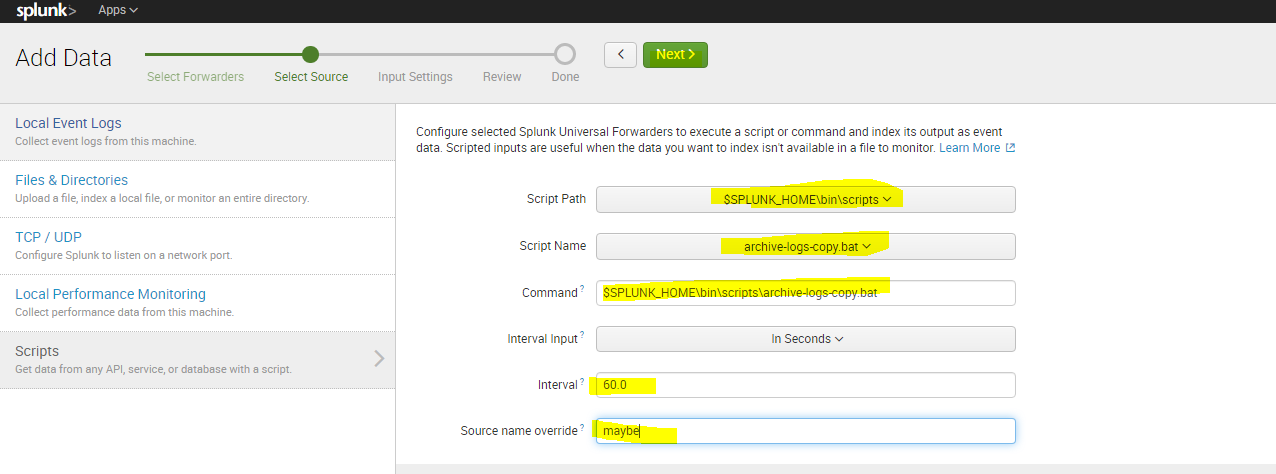Open the Interval Input In Seconds dropdown
This screenshot has width=1276, height=474.
pos(805,339)
